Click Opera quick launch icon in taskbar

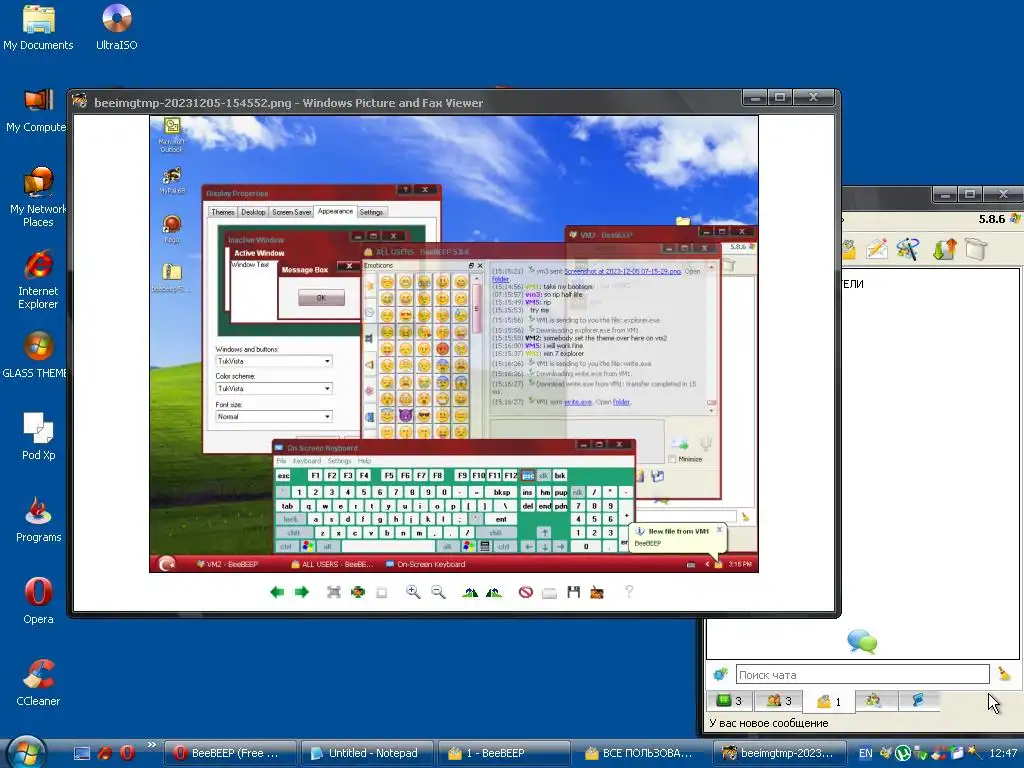[x=127, y=753]
